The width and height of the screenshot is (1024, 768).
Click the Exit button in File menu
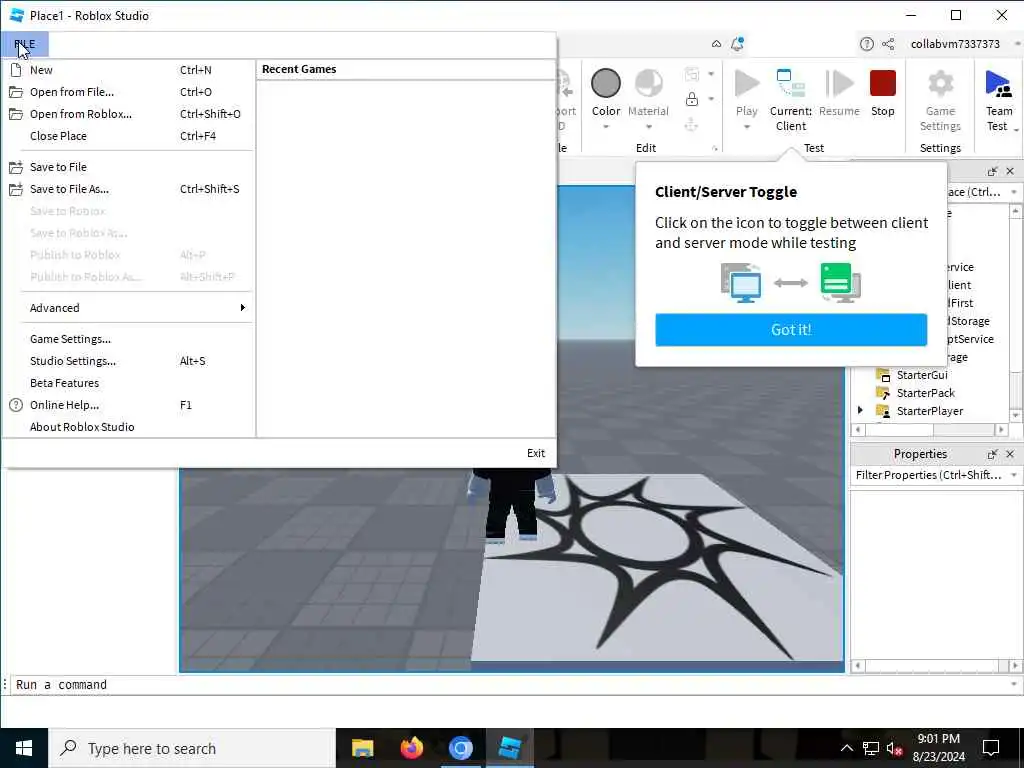[536, 453]
